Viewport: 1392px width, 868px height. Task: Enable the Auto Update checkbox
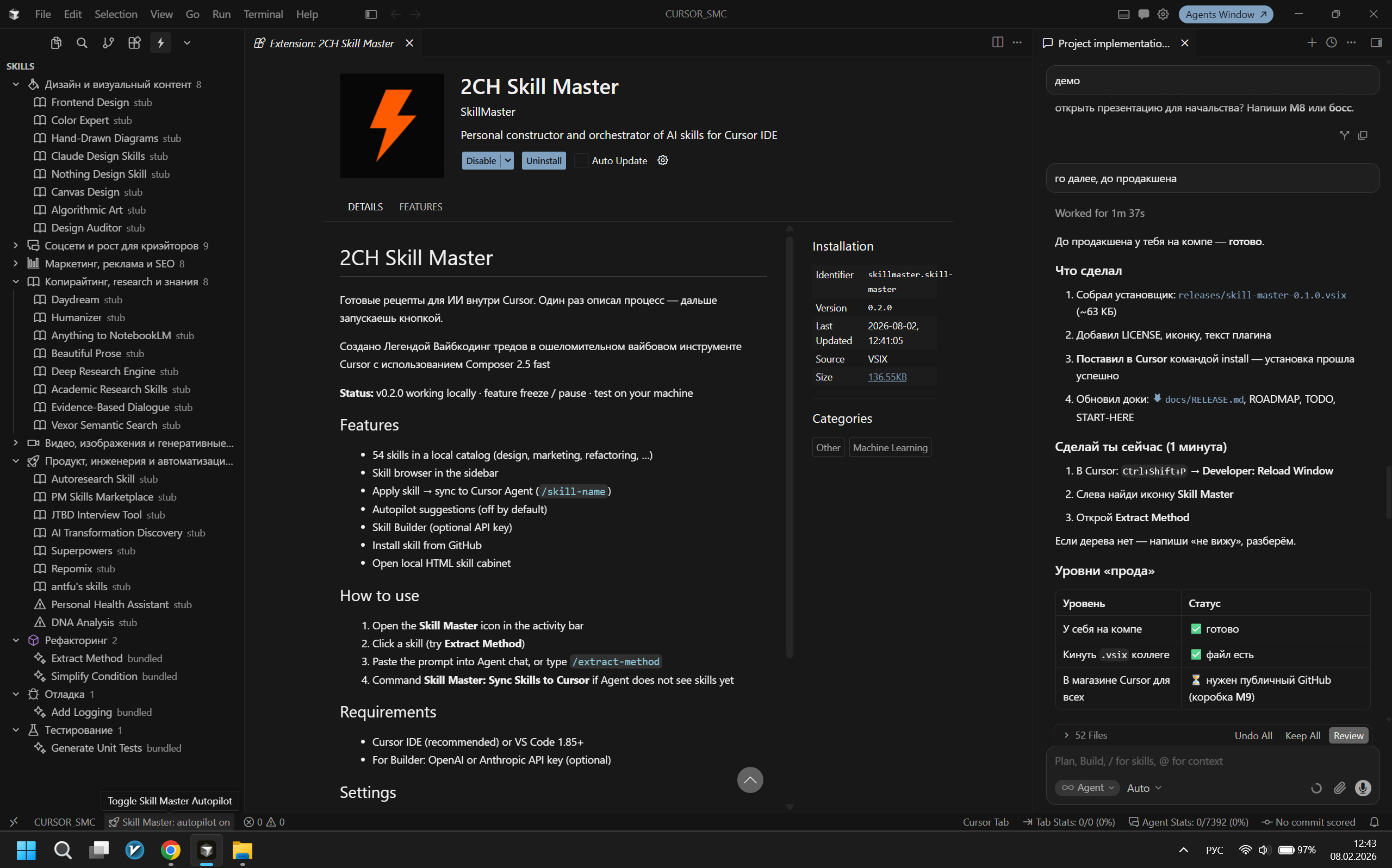coord(581,161)
